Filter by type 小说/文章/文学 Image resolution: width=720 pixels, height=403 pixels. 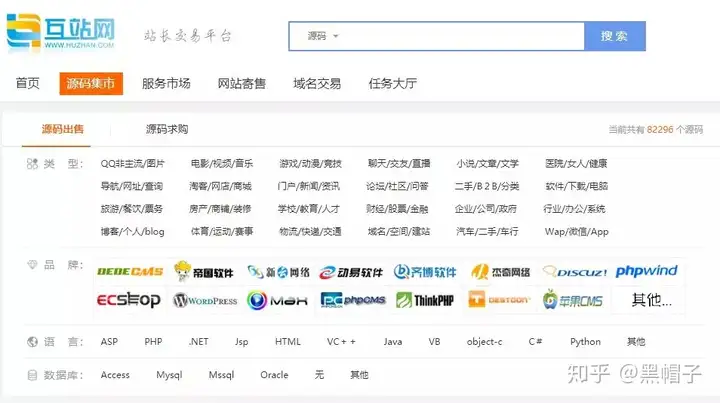[x=488, y=163]
